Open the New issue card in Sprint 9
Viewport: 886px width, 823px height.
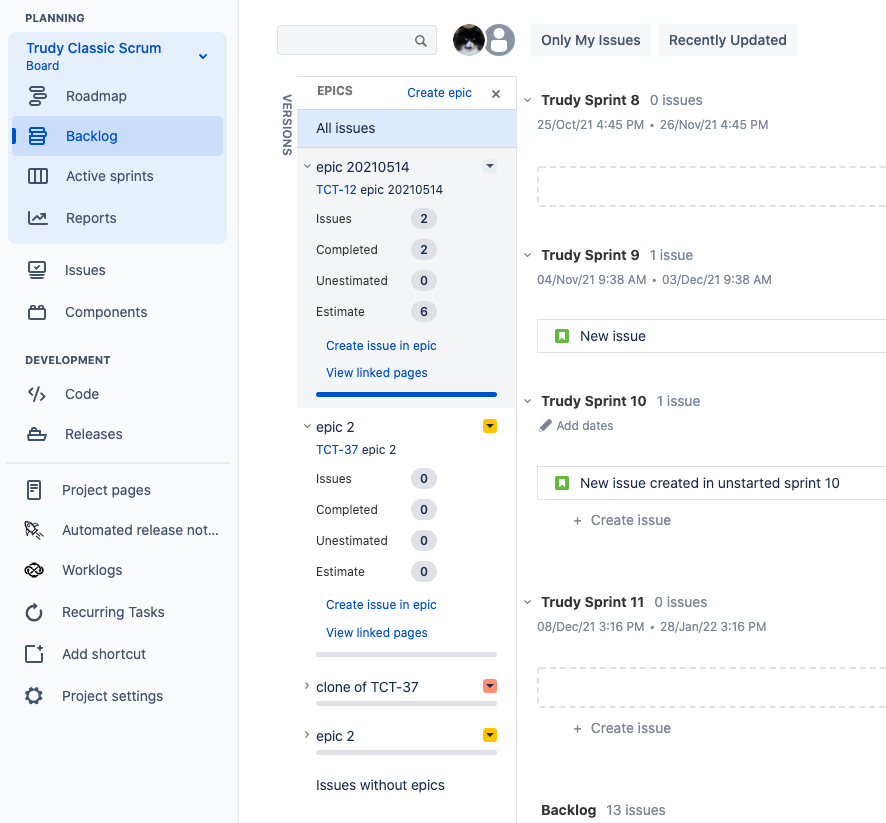click(711, 336)
